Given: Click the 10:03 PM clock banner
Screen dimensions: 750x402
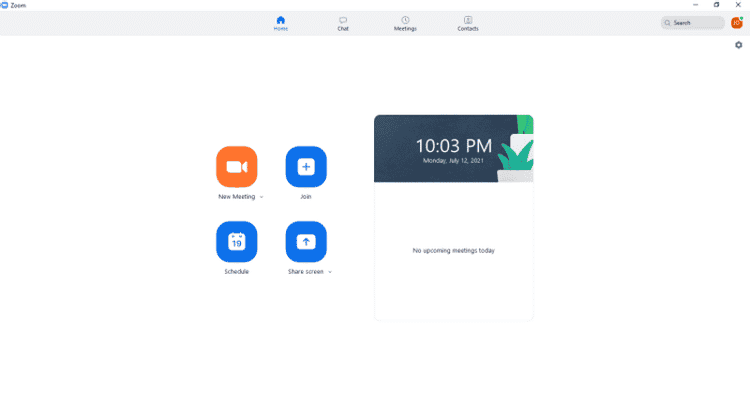Looking at the screenshot, I should [453, 148].
